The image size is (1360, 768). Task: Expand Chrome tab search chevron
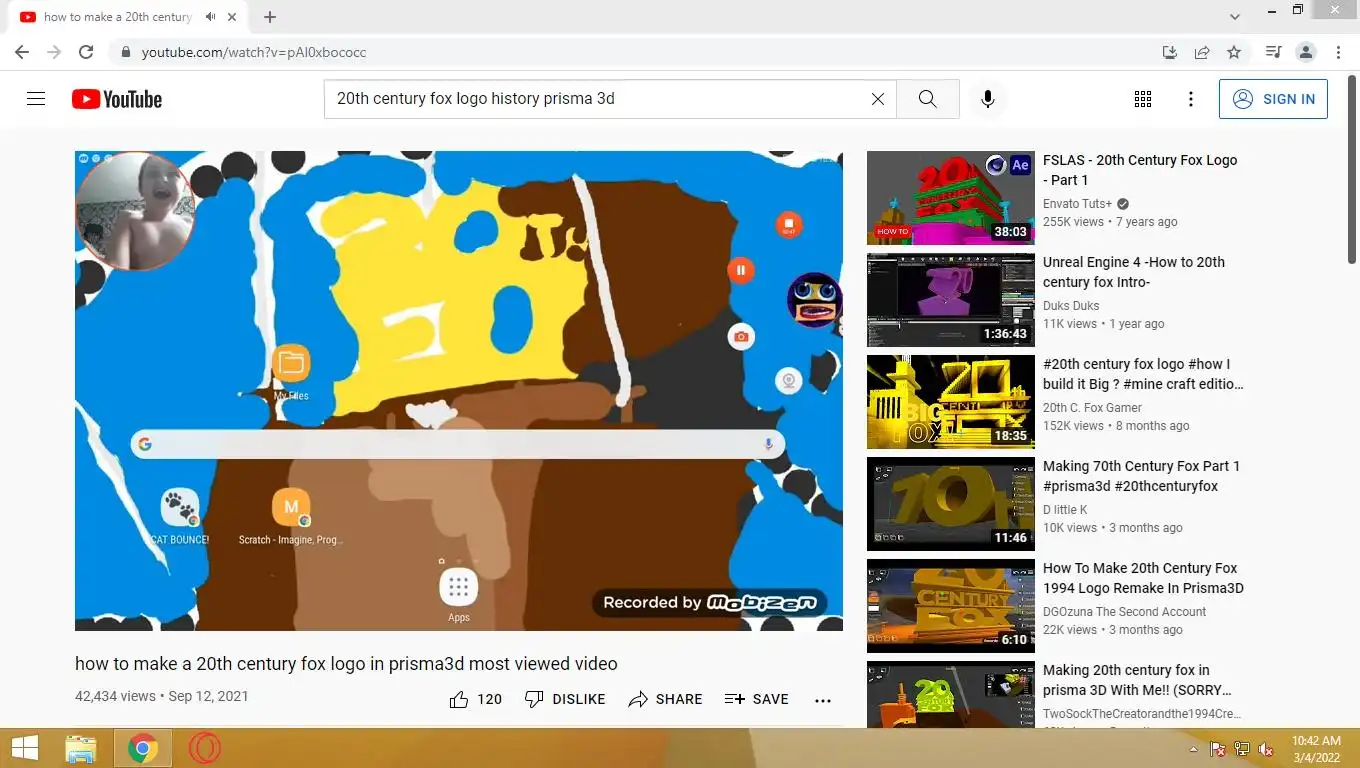point(1235,17)
